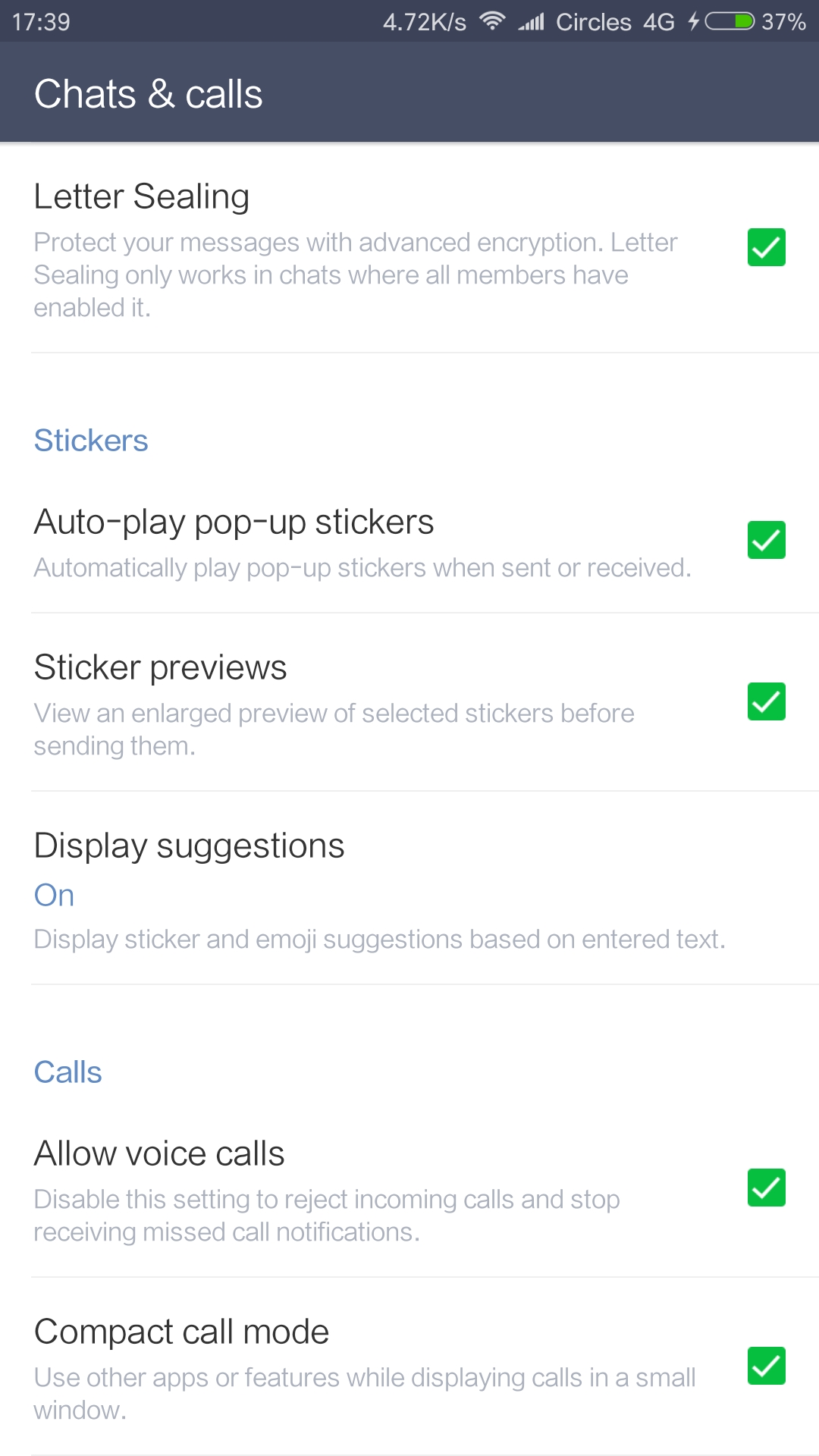Tap the Stickers section header

[x=91, y=441]
